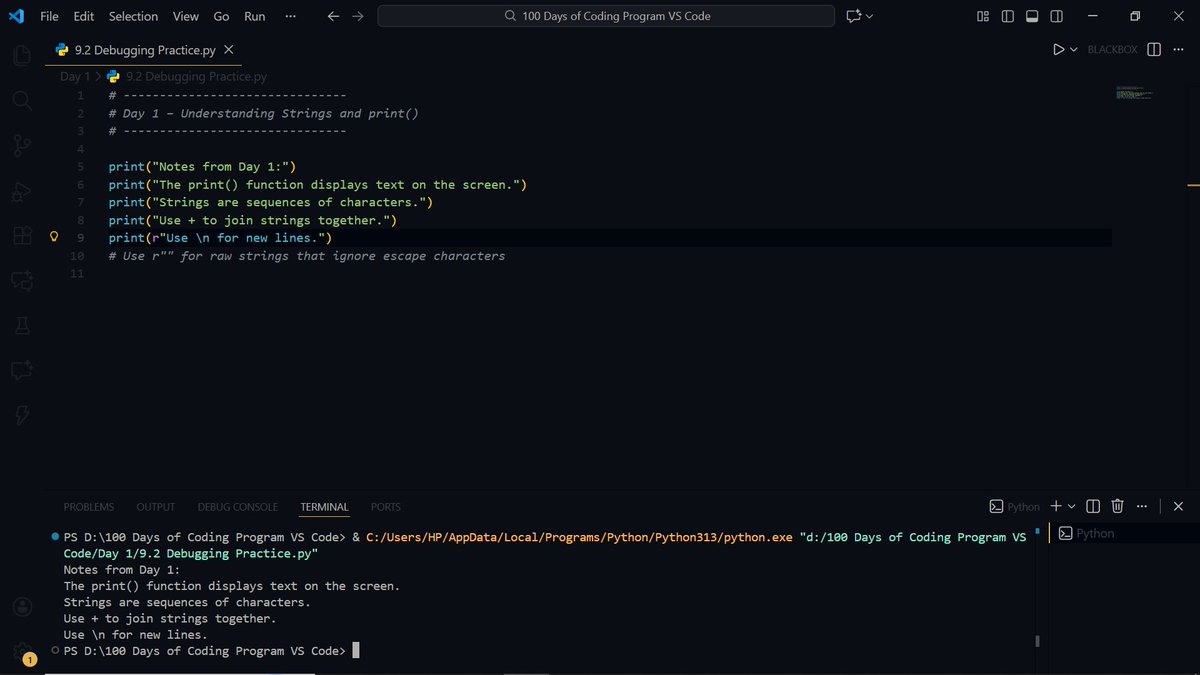
Task: Open the Run and Debug view
Action: coord(21,190)
